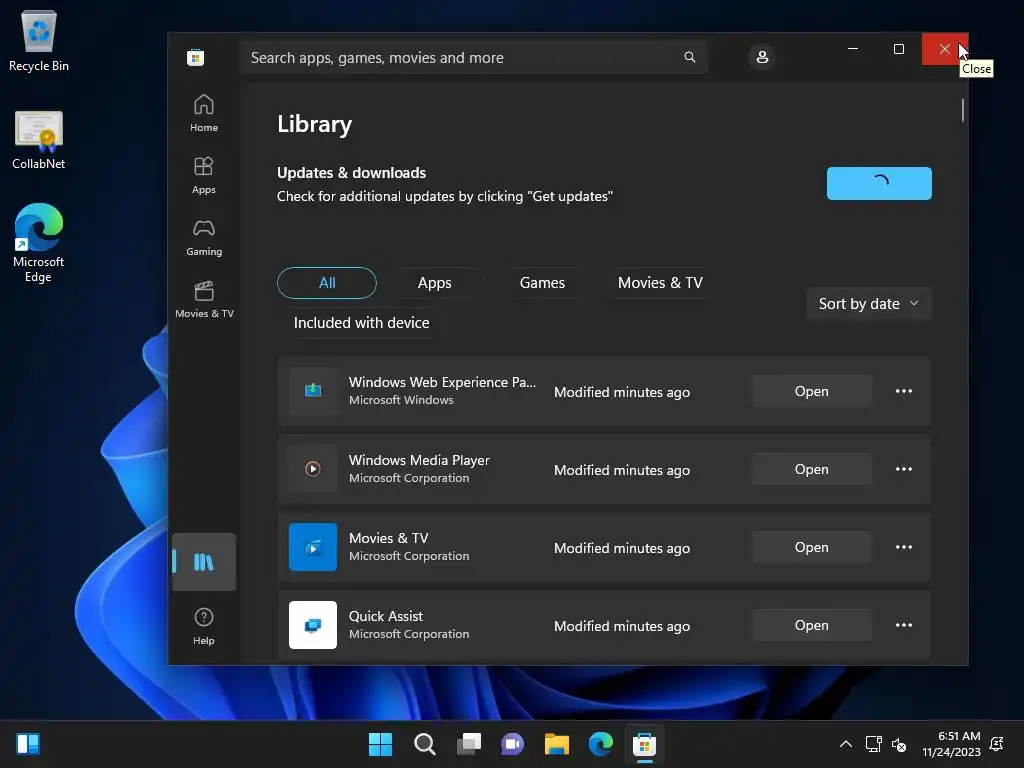1024x768 pixels.
Task: Select Microsoft Edge desktop shortcut
Action: 39,242
